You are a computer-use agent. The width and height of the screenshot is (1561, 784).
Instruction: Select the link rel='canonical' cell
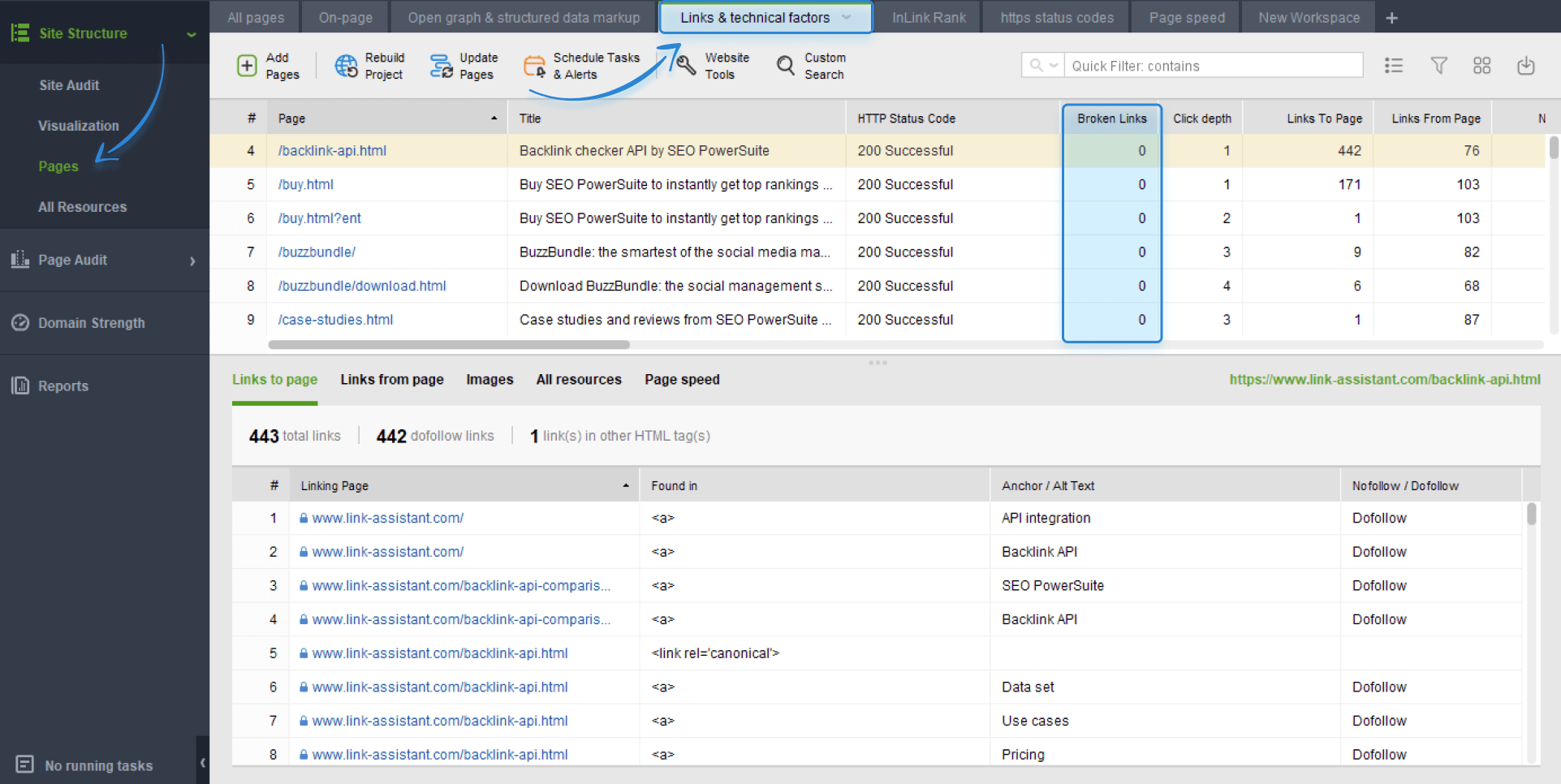pyautogui.click(x=814, y=653)
